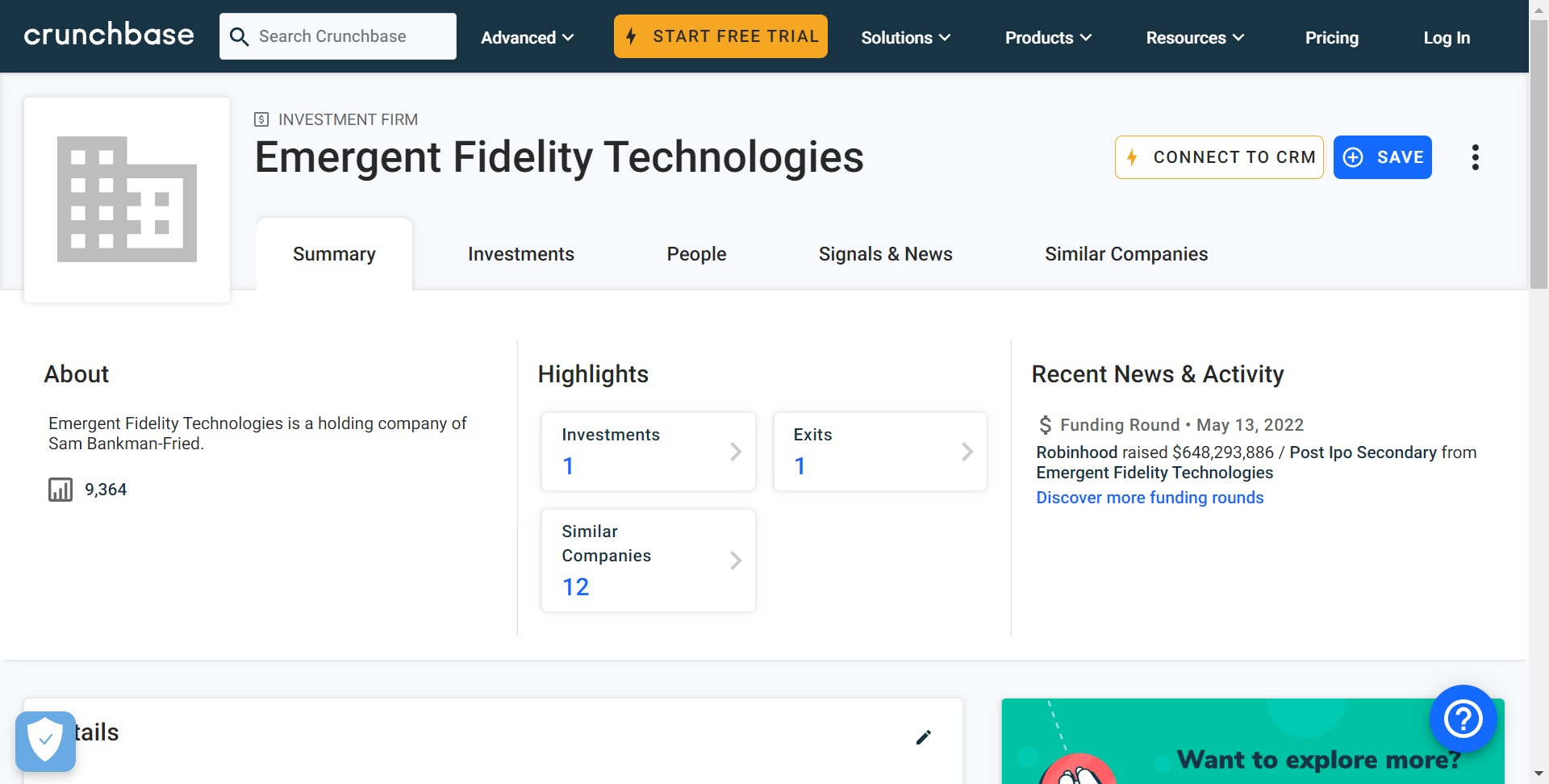Click the Funding Round date May 13, 2022
The width and height of the screenshot is (1549, 784).
(x=1250, y=425)
